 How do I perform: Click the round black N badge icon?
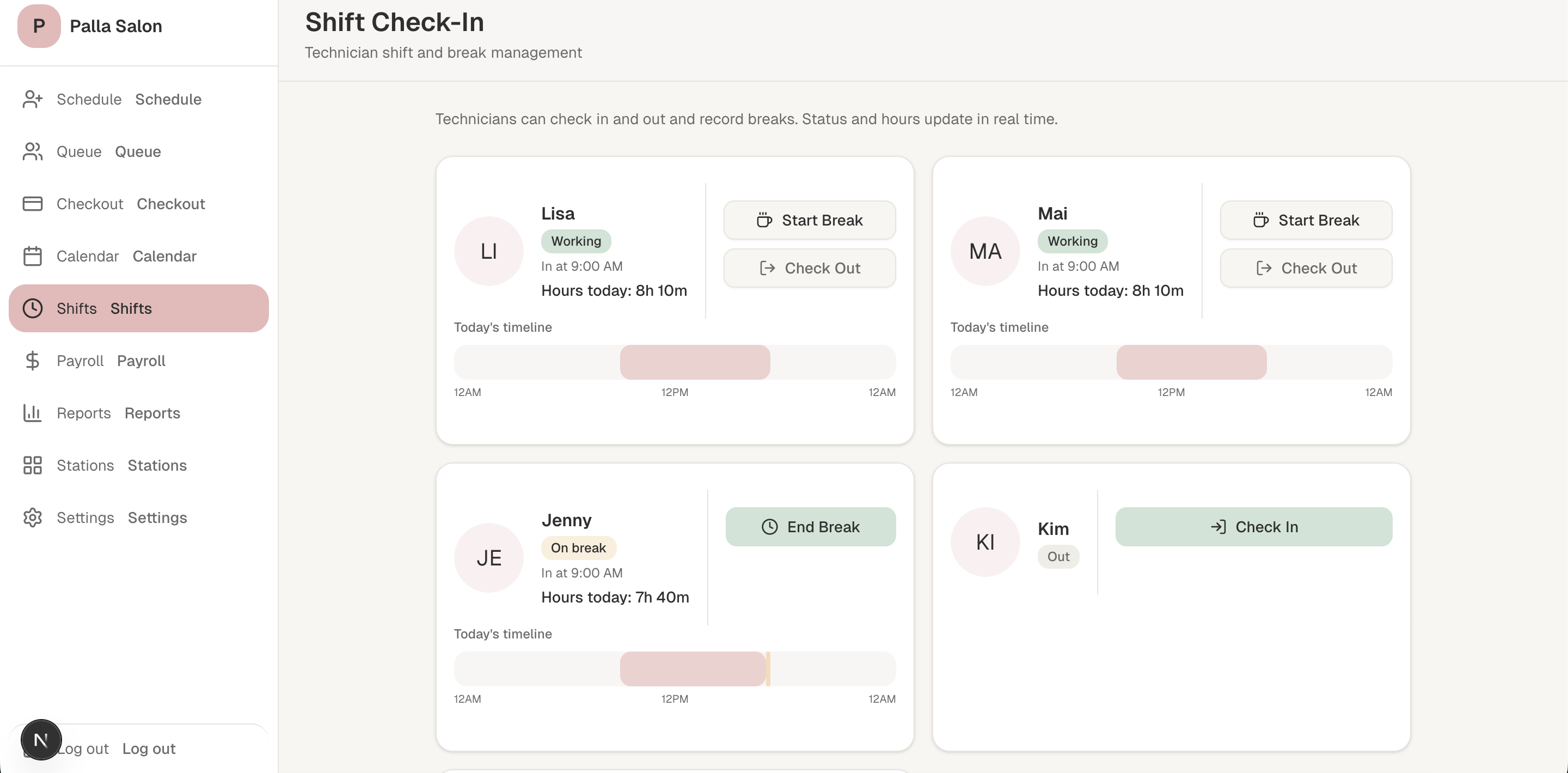[x=41, y=740]
